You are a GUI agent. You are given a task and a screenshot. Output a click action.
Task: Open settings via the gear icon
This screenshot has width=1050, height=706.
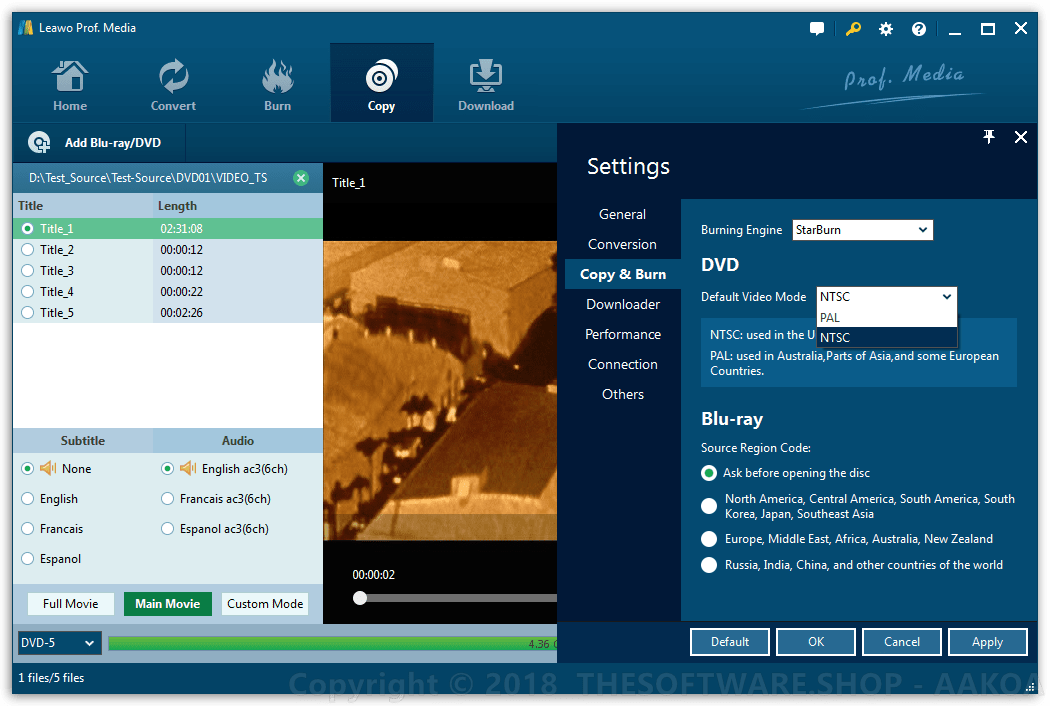(x=885, y=29)
